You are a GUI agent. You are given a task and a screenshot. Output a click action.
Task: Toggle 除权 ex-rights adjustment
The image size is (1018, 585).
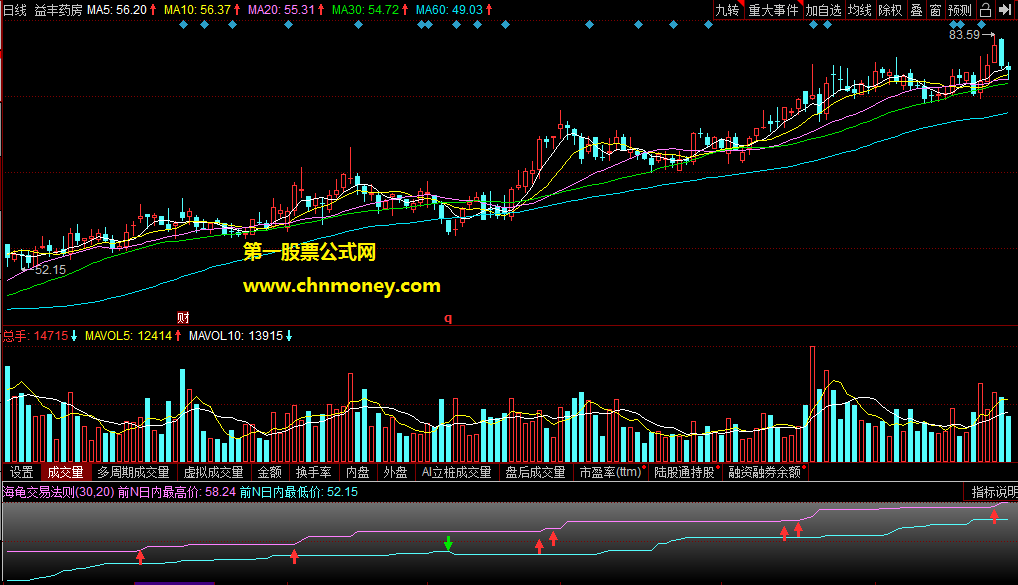[890, 10]
